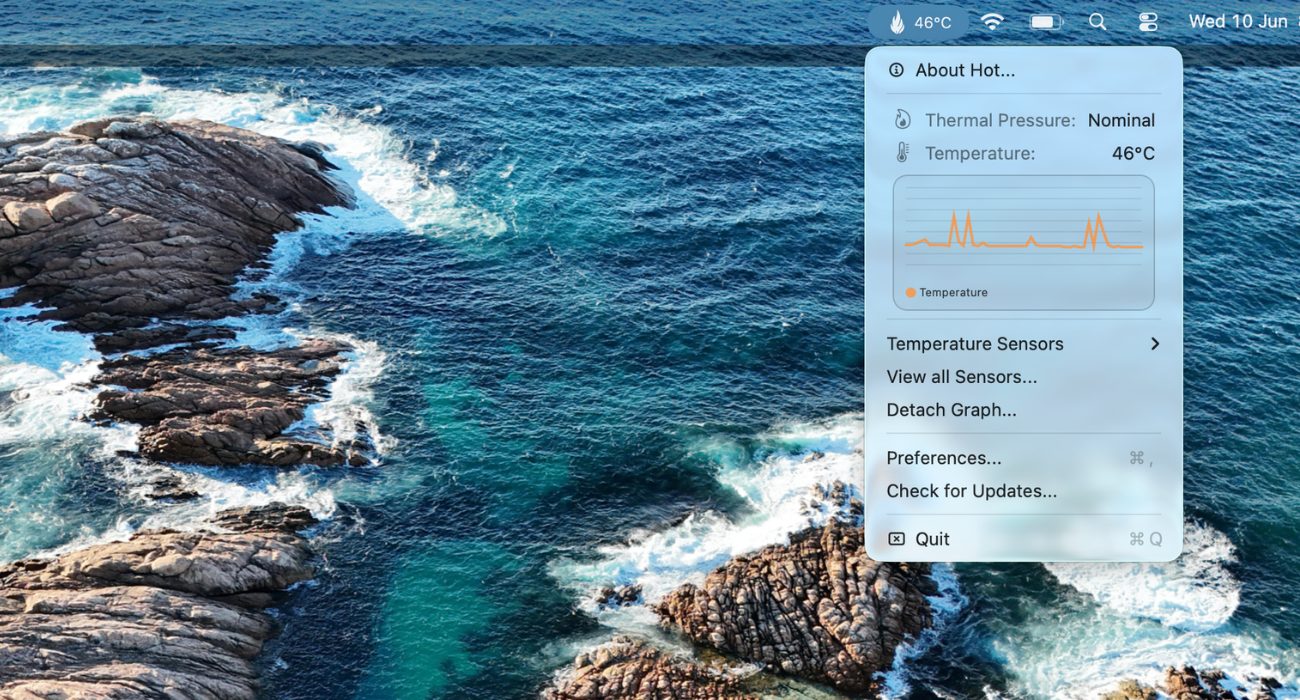Open Preferences...
The height and width of the screenshot is (700, 1300).
pyautogui.click(x=1024, y=458)
